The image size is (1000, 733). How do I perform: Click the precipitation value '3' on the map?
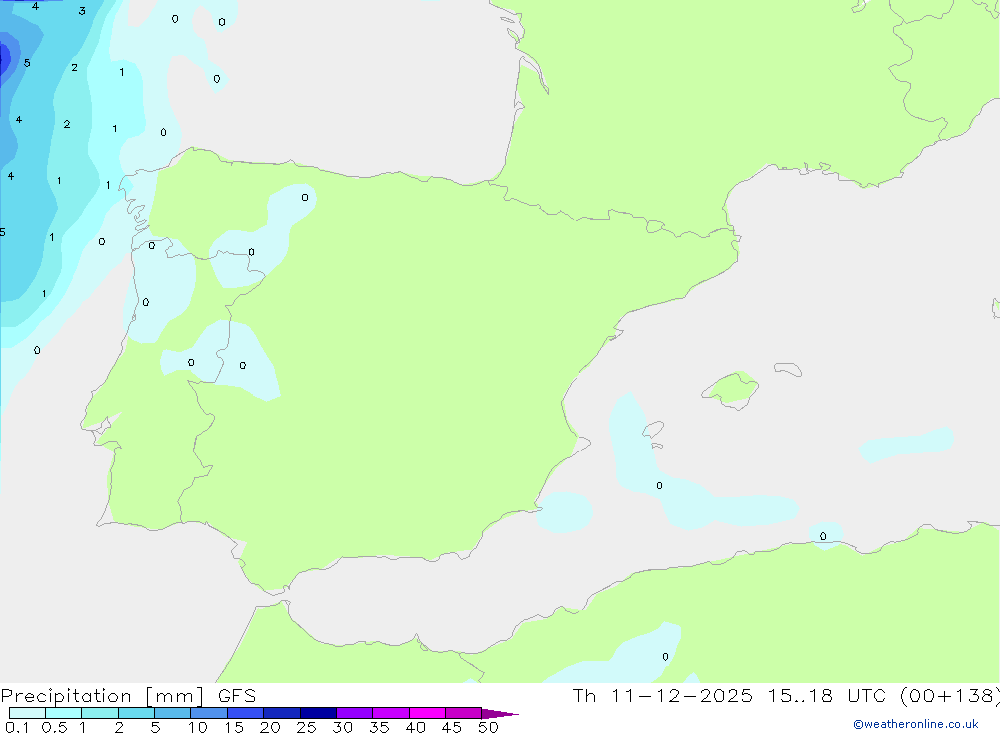[x=82, y=11]
